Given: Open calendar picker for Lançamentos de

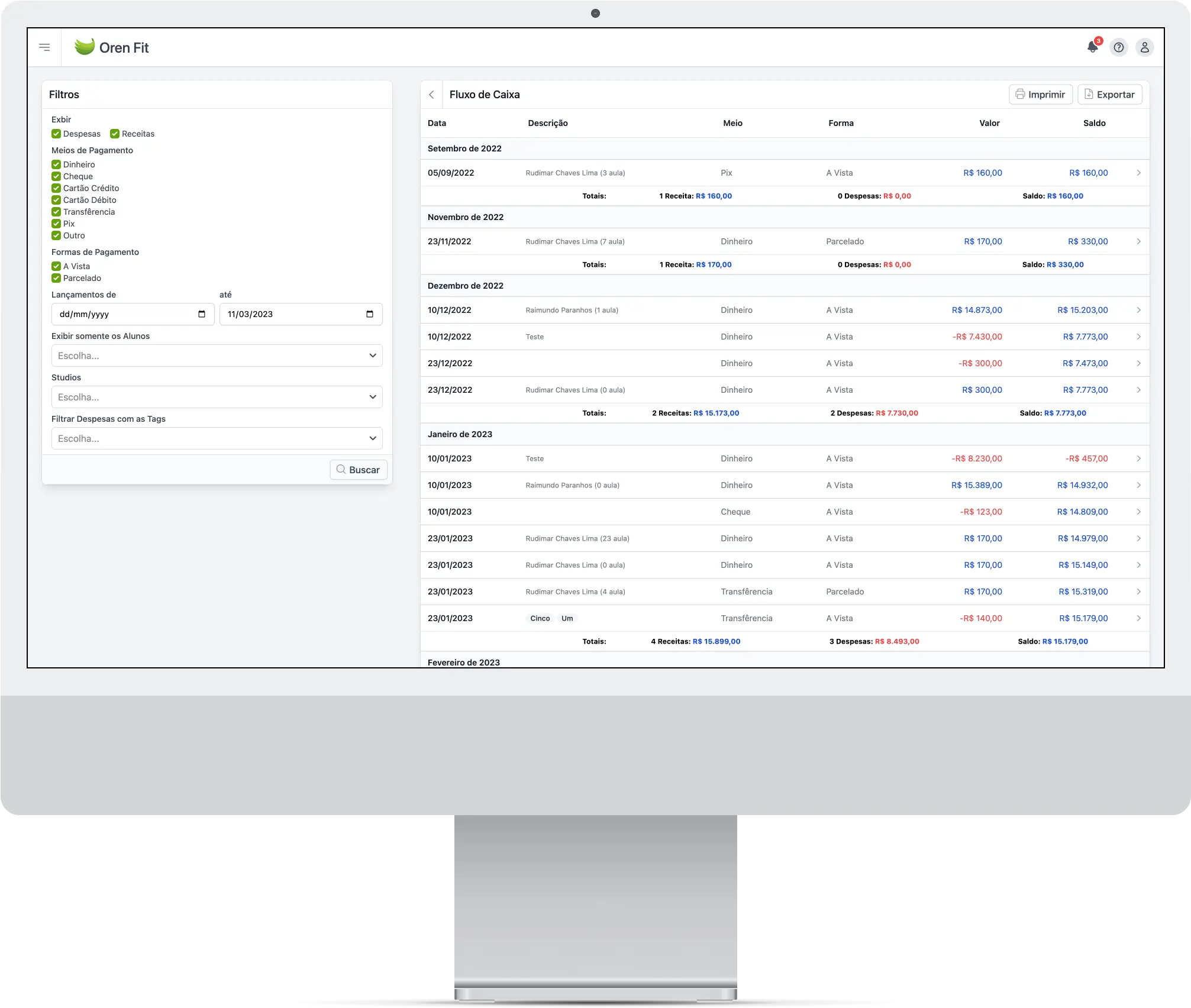Looking at the screenshot, I should (202, 314).
